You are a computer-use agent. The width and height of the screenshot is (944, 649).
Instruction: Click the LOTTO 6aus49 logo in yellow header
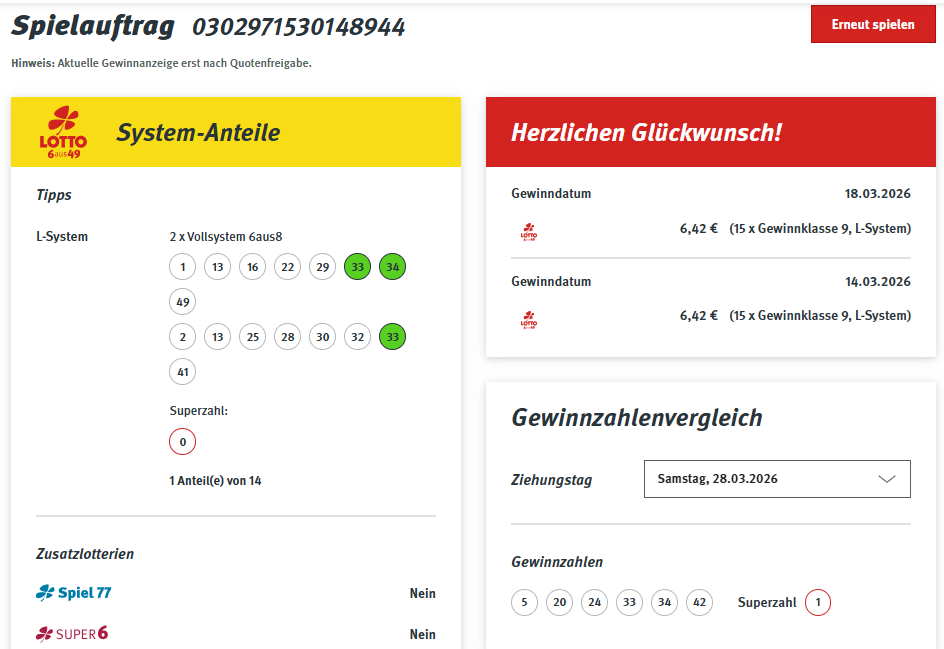[x=63, y=132]
